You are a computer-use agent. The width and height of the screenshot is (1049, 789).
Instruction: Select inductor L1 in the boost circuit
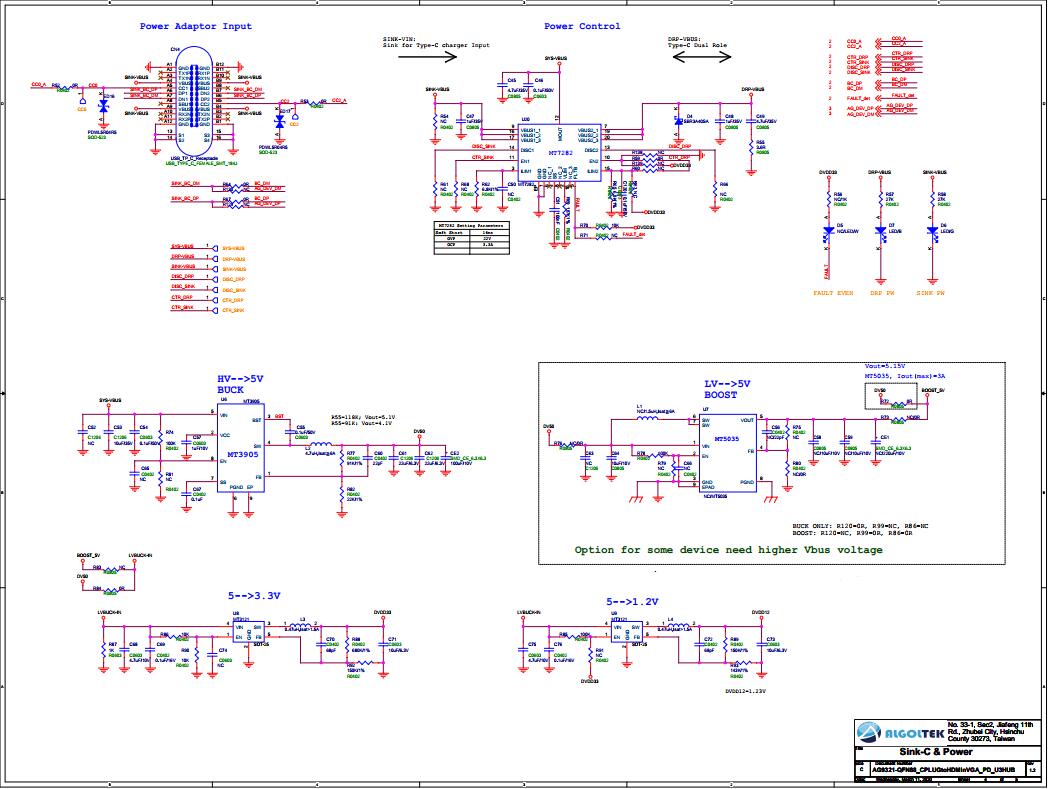click(x=646, y=419)
